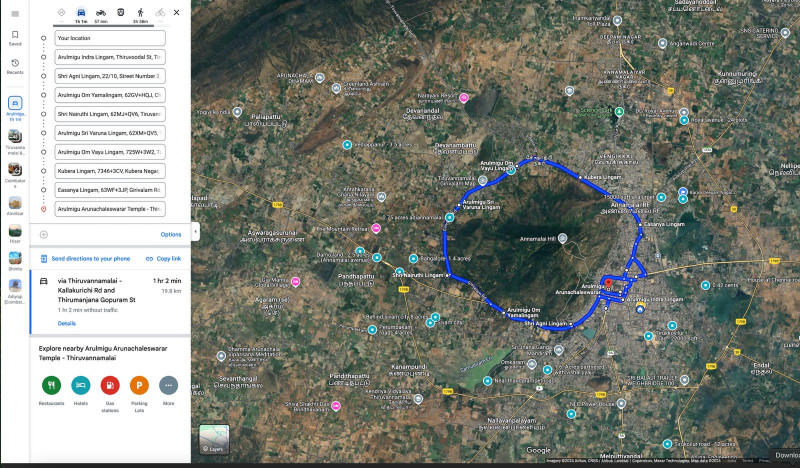
Task: Open the active directions item in sidebar
Action: pyautogui.click(x=15, y=109)
